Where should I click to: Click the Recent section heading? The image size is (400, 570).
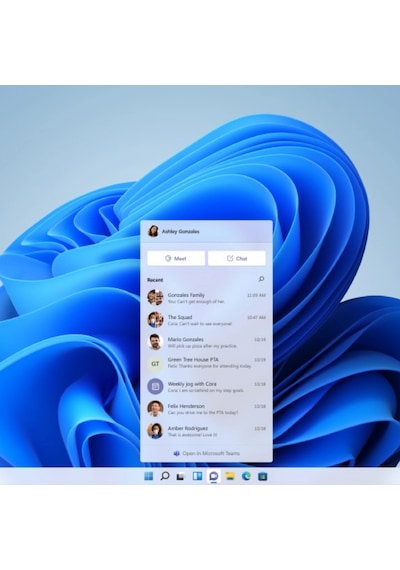click(x=155, y=280)
